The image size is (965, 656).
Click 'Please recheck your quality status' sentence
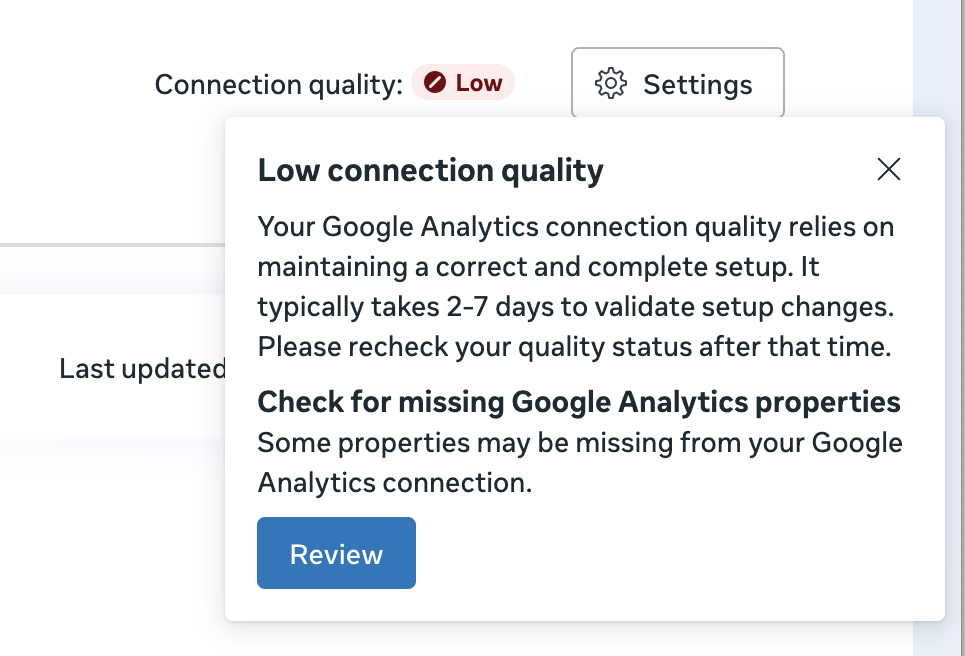[x=574, y=347]
